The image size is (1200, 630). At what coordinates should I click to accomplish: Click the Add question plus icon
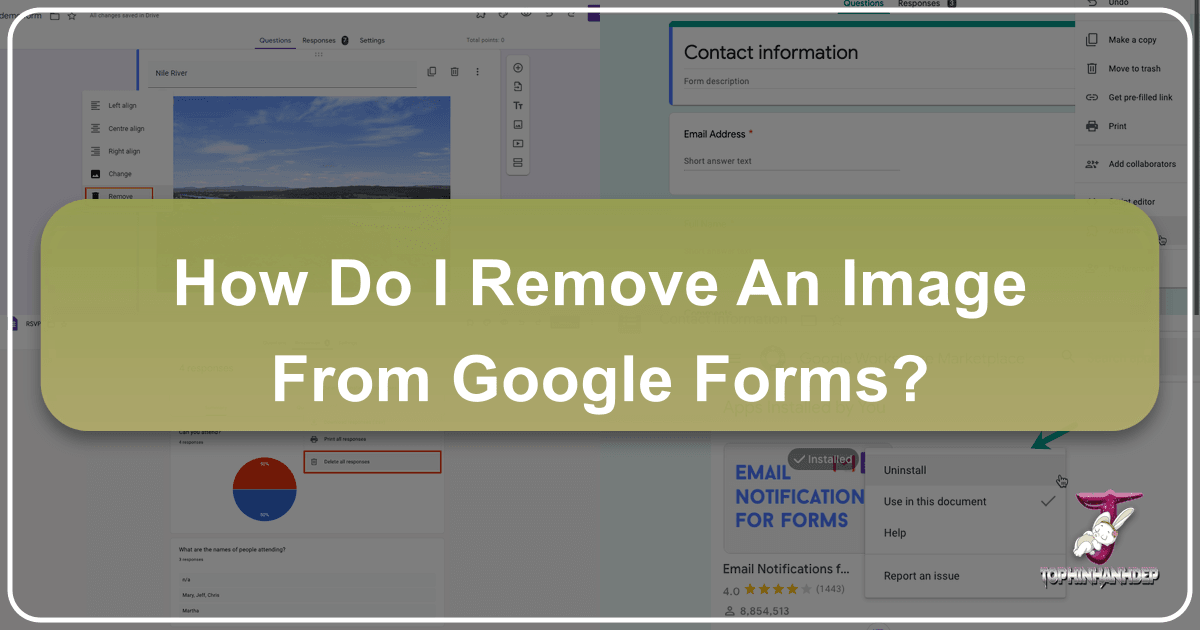518,68
